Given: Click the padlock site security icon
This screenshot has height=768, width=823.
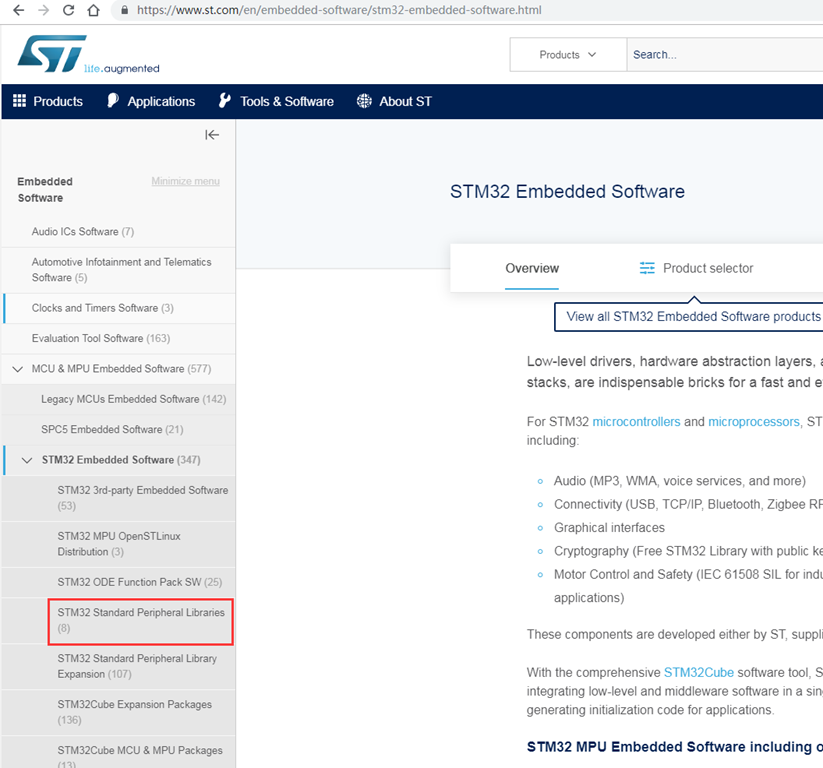Looking at the screenshot, I should (124, 10).
